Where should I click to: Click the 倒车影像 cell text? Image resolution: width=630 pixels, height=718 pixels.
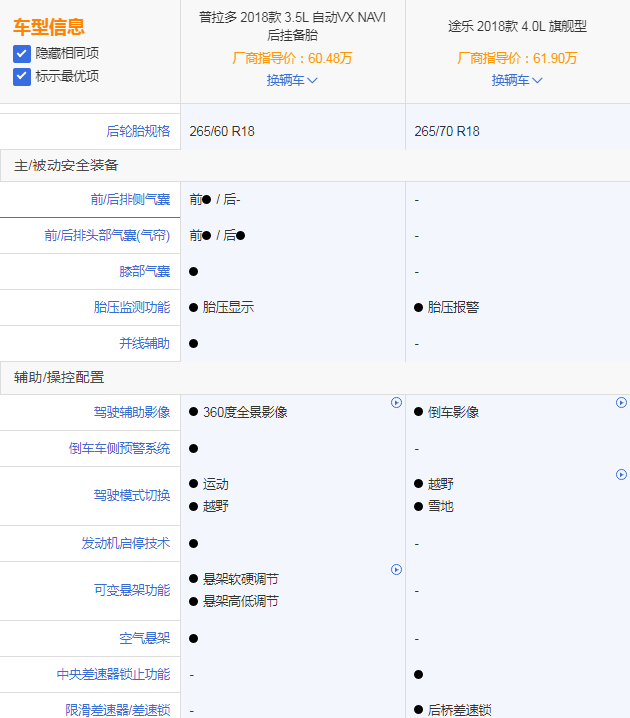453,412
